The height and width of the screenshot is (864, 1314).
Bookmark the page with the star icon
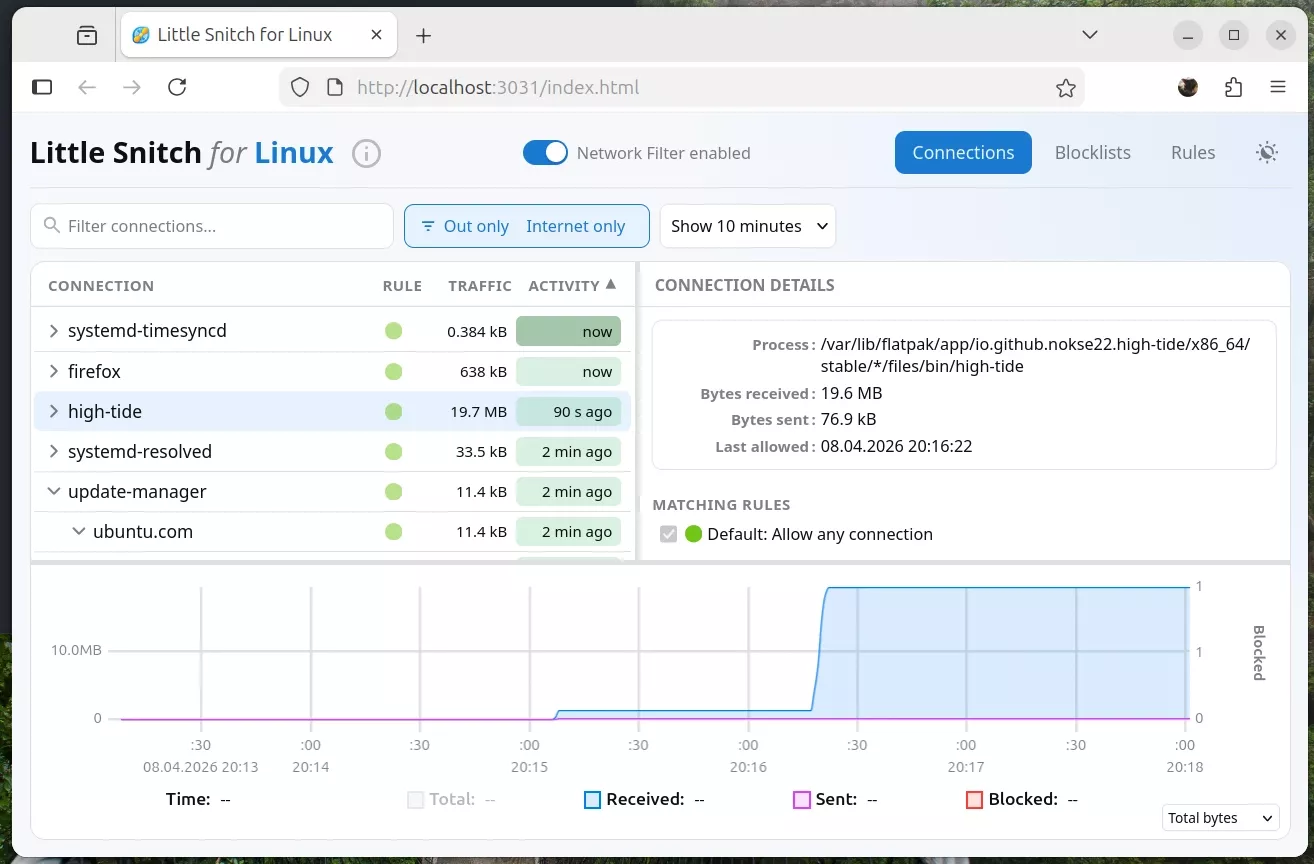point(1066,88)
